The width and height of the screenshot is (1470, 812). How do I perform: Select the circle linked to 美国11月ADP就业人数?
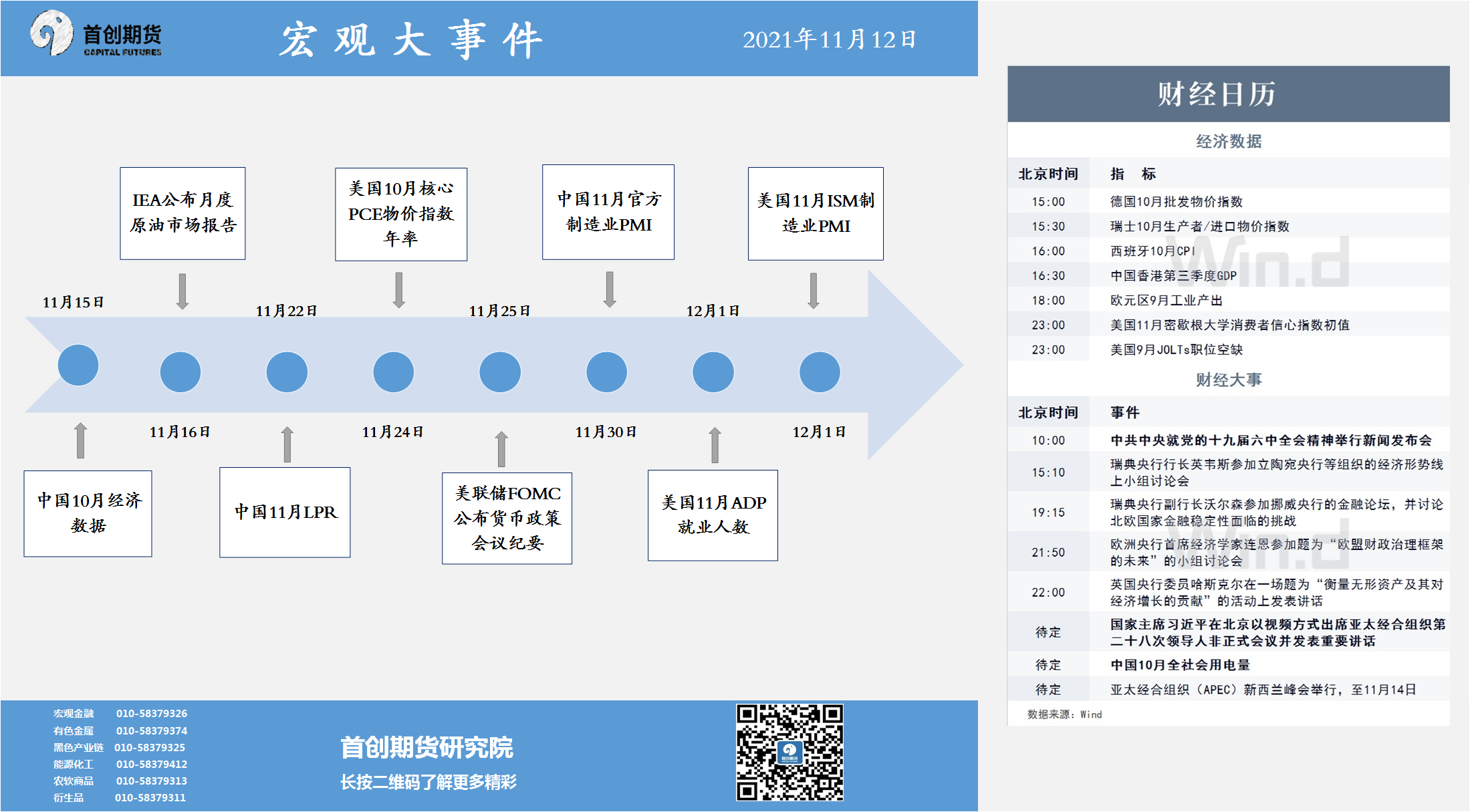(x=713, y=372)
